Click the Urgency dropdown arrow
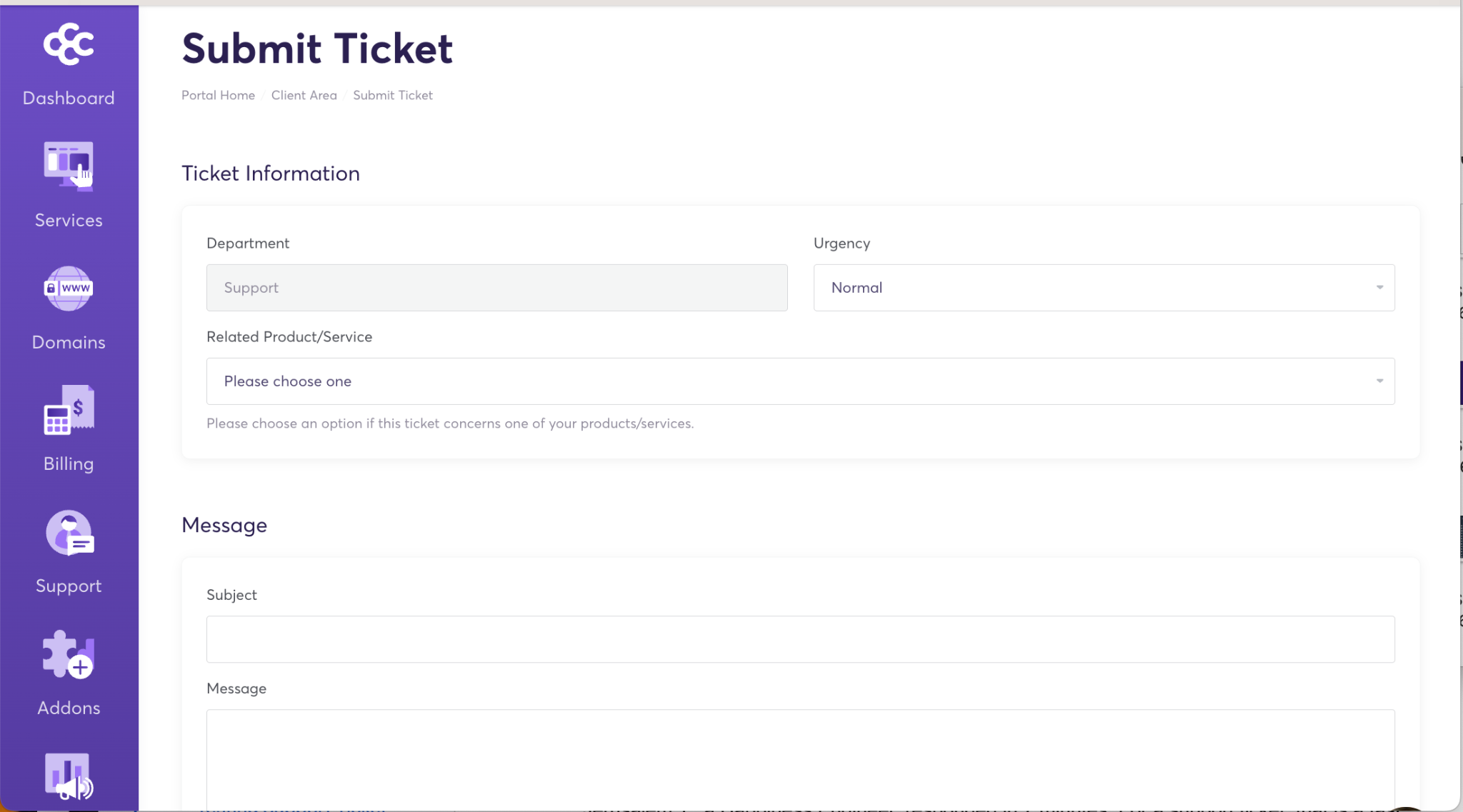Screen dimensions: 1463x812 [x=1379, y=288]
